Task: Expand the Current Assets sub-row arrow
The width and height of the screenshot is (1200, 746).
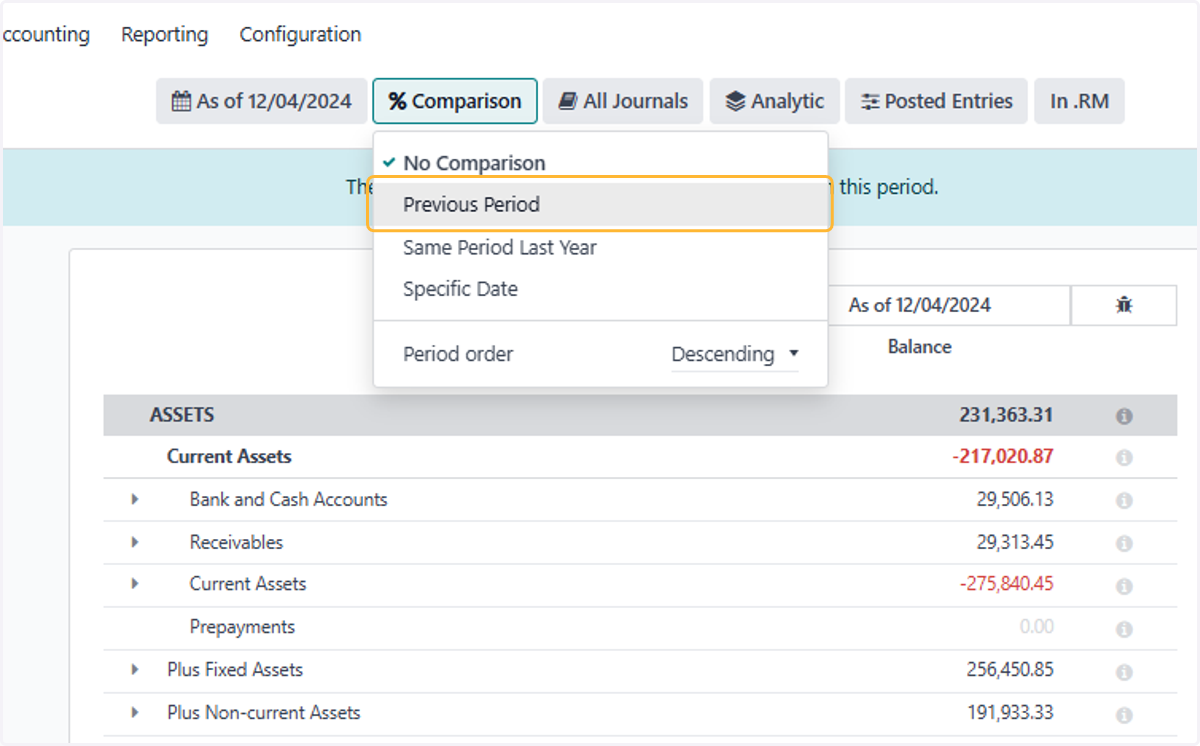Action: pyautogui.click(x=135, y=583)
